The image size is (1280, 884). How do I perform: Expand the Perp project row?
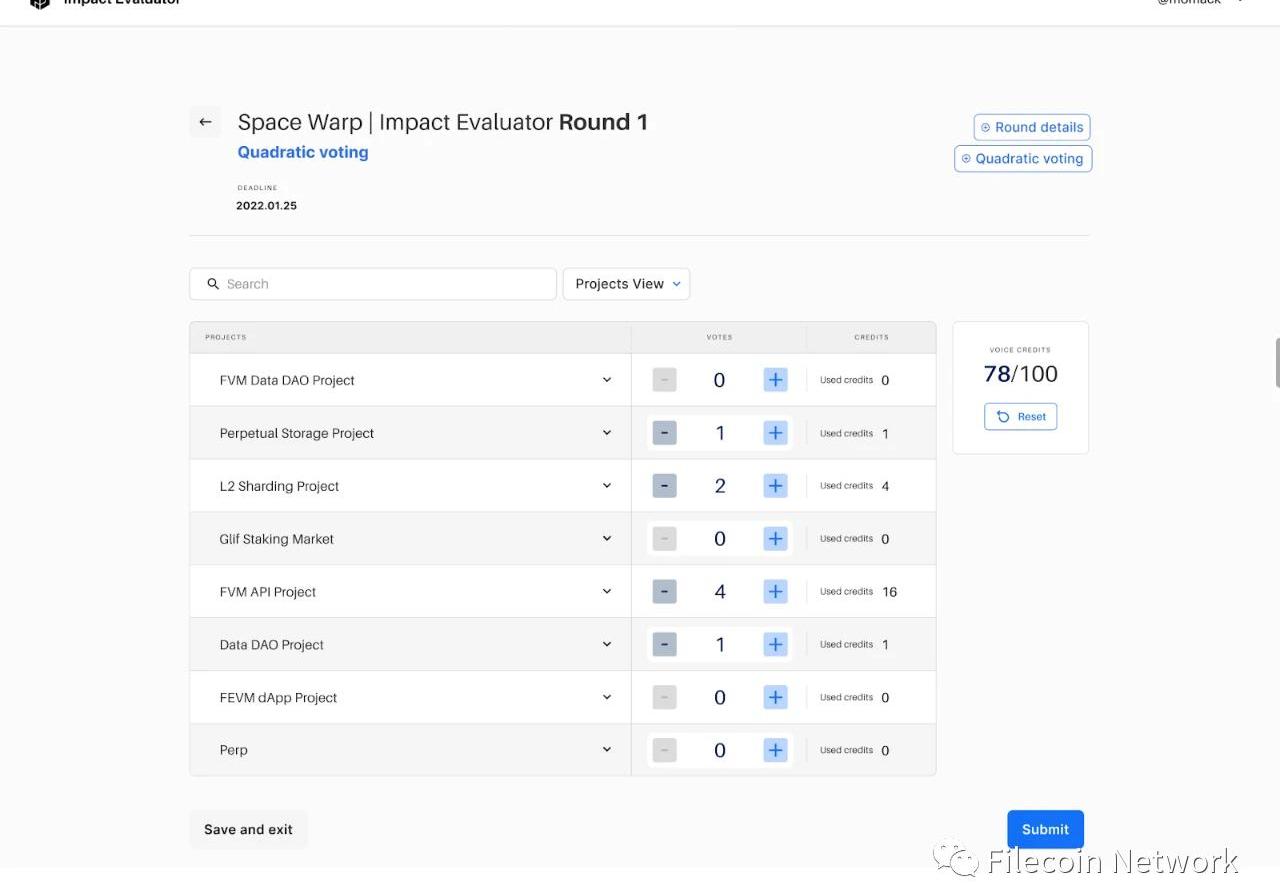point(606,750)
